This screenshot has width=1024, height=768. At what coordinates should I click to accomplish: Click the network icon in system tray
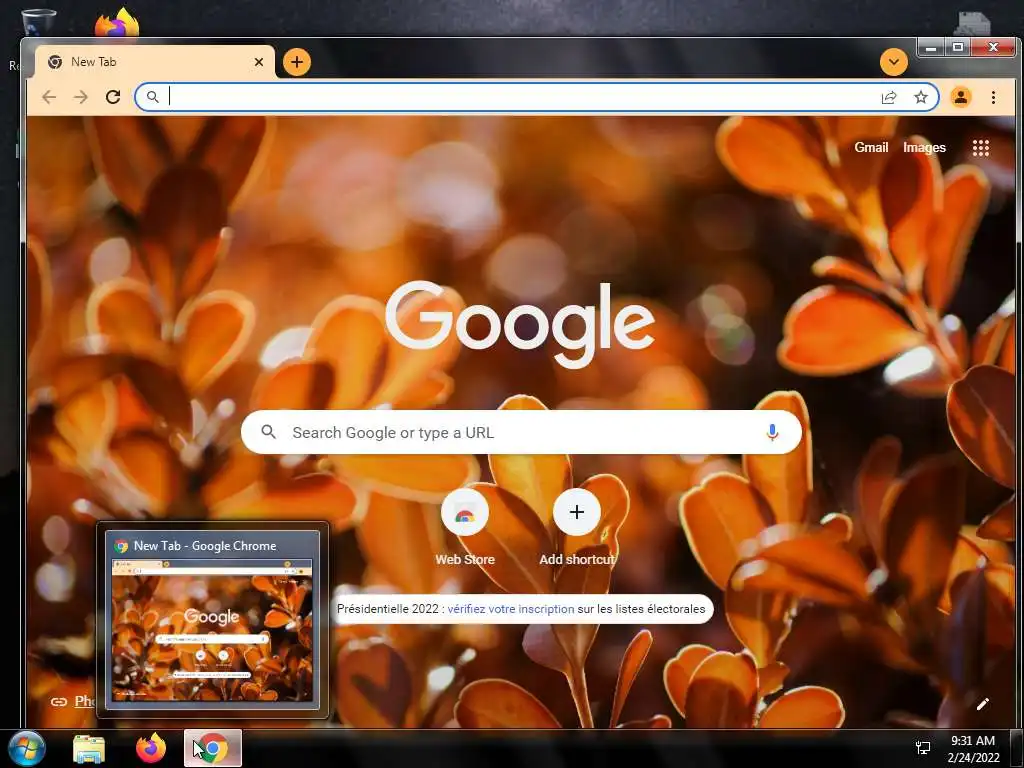pos(923,748)
